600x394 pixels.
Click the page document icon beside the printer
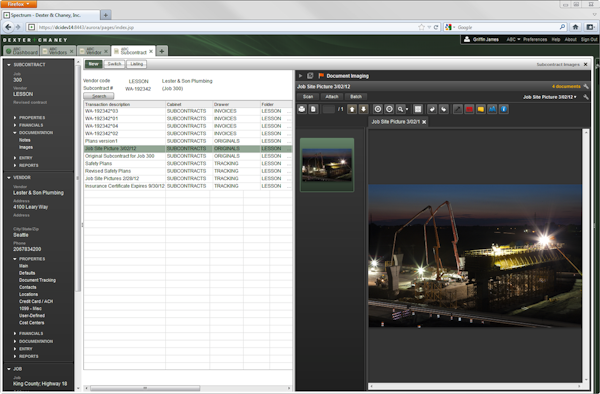coord(313,109)
